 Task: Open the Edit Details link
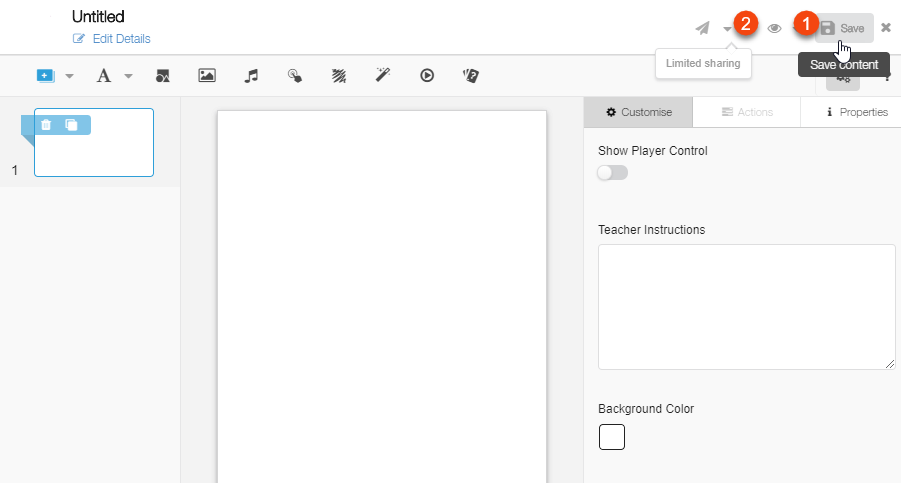[112, 39]
